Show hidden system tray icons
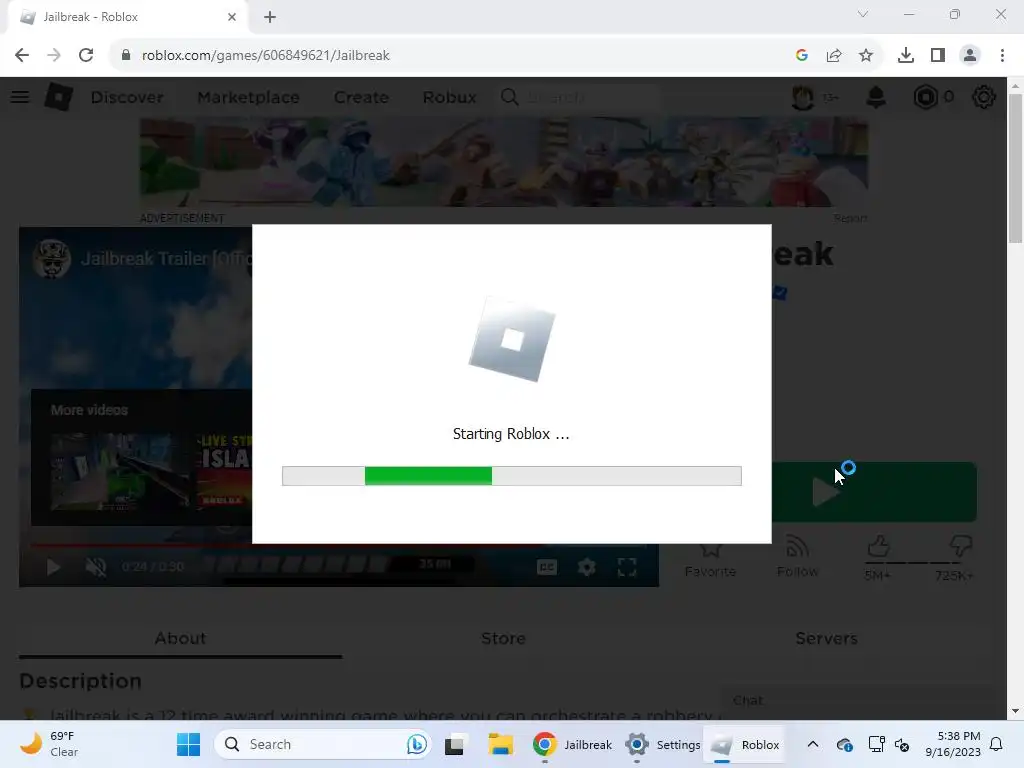Viewport: 1024px width, 768px height. tap(812, 744)
